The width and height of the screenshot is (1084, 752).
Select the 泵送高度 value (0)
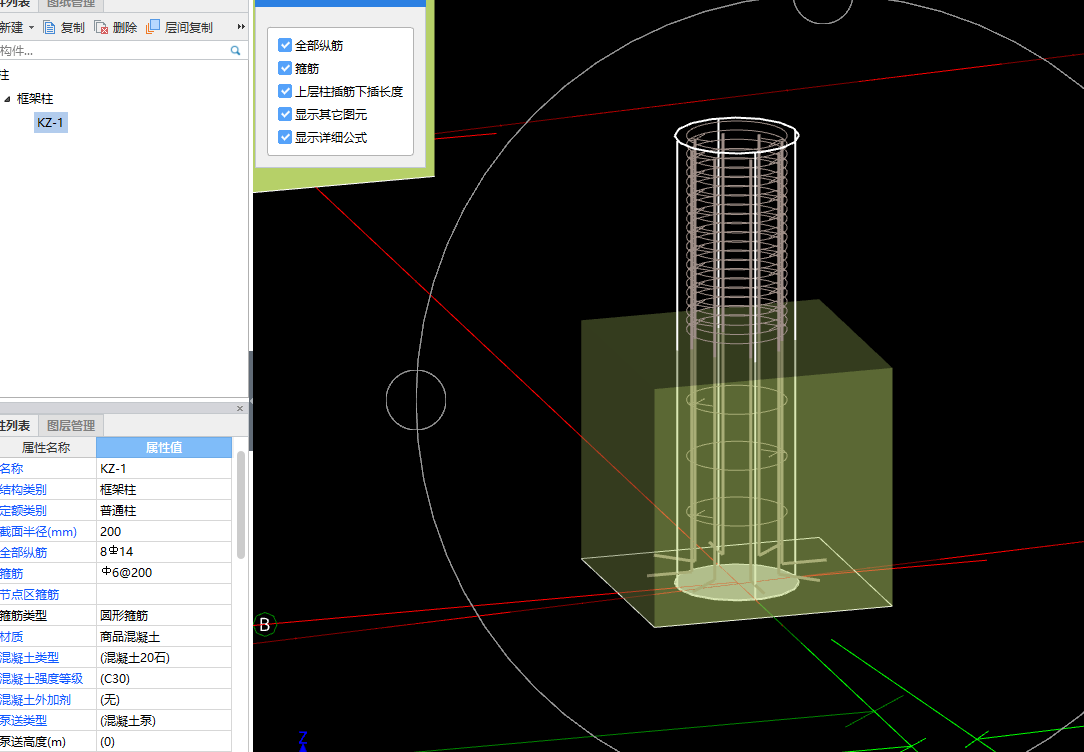pos(164,742)
